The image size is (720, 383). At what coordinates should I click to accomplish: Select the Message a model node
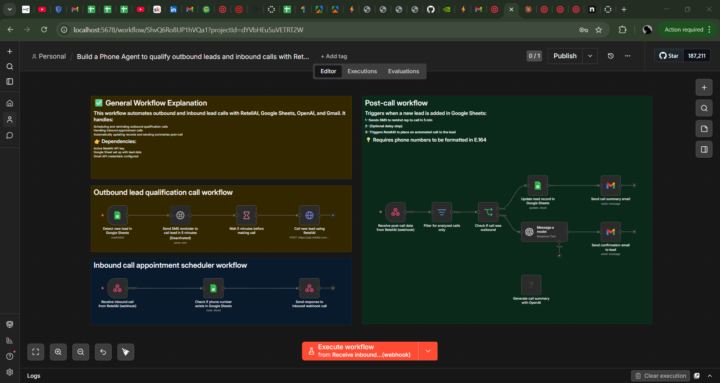[544, 232]
